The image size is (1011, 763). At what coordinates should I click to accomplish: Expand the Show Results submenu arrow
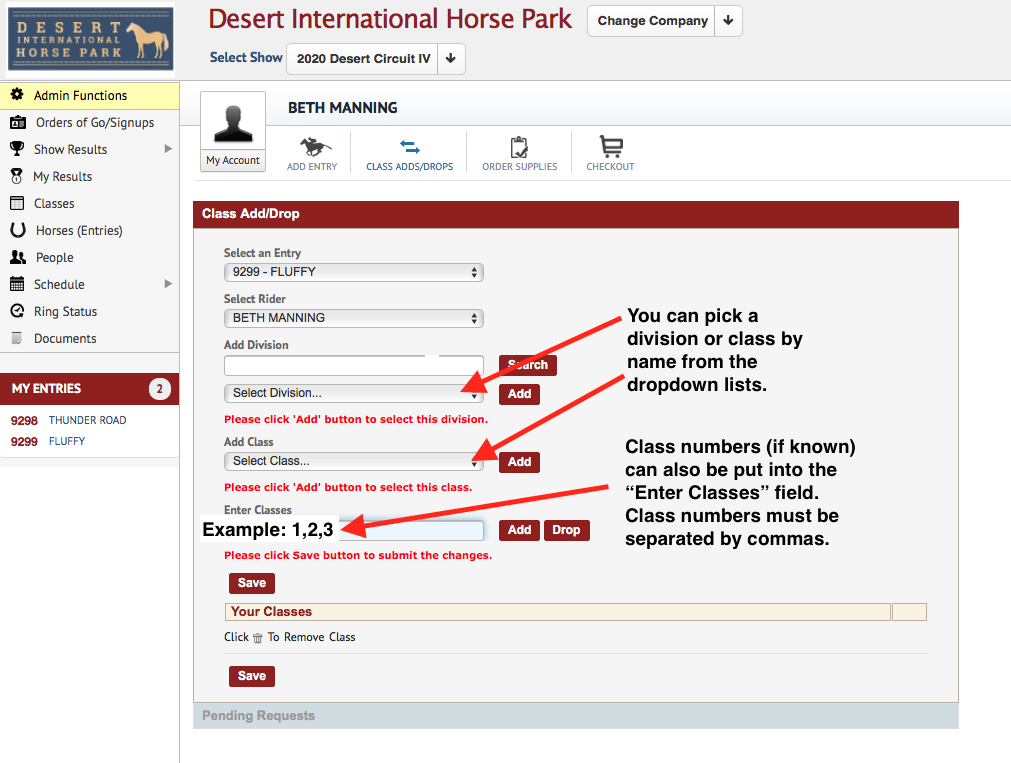(168, 149)
